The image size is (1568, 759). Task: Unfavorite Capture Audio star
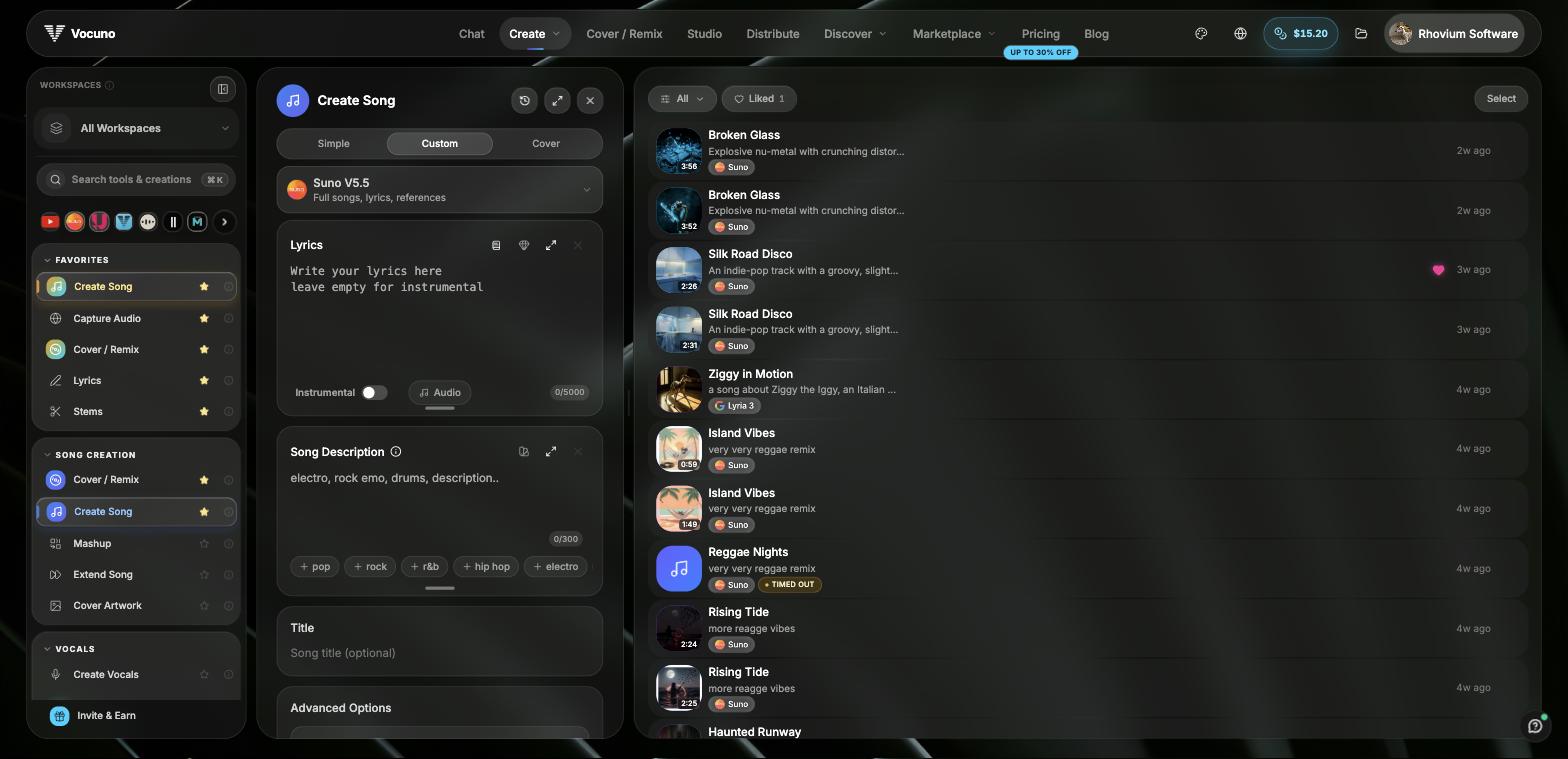click(204, 319)
